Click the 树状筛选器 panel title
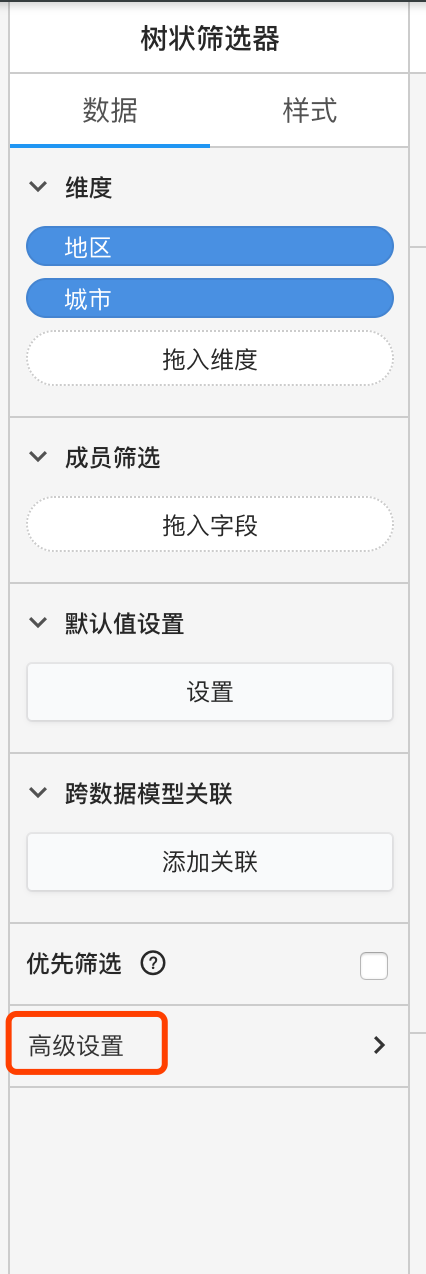Screen dimensions: 426x1274 coord(210,39)
